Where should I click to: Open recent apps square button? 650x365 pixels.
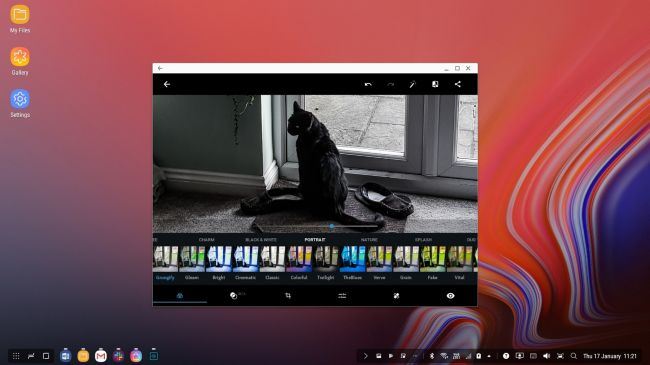click(46, 356)
